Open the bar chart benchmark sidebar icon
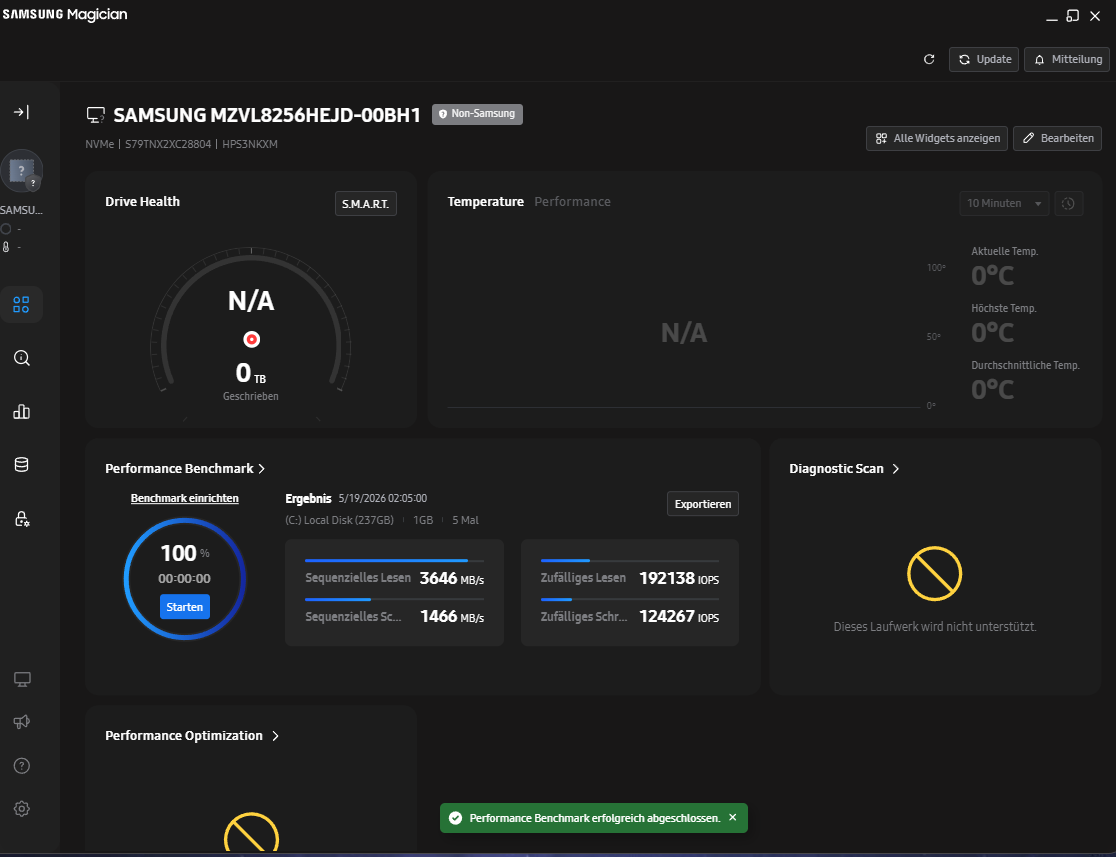This screenshot has width=1116, height=857. (21, 411)
